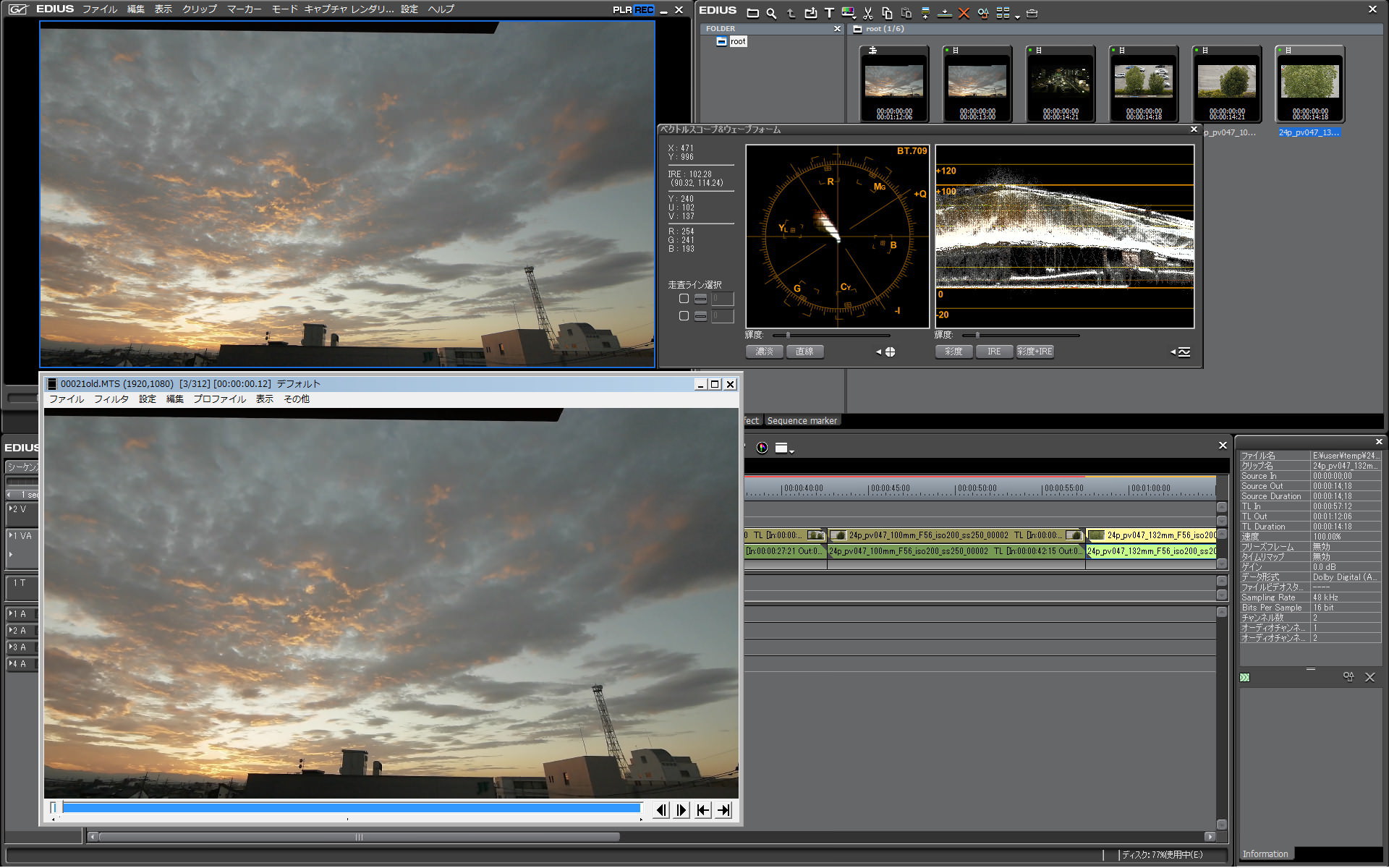Expand the 2 V track
Viewport: 1389px width, 868px height.
click(x=11, y=509)
